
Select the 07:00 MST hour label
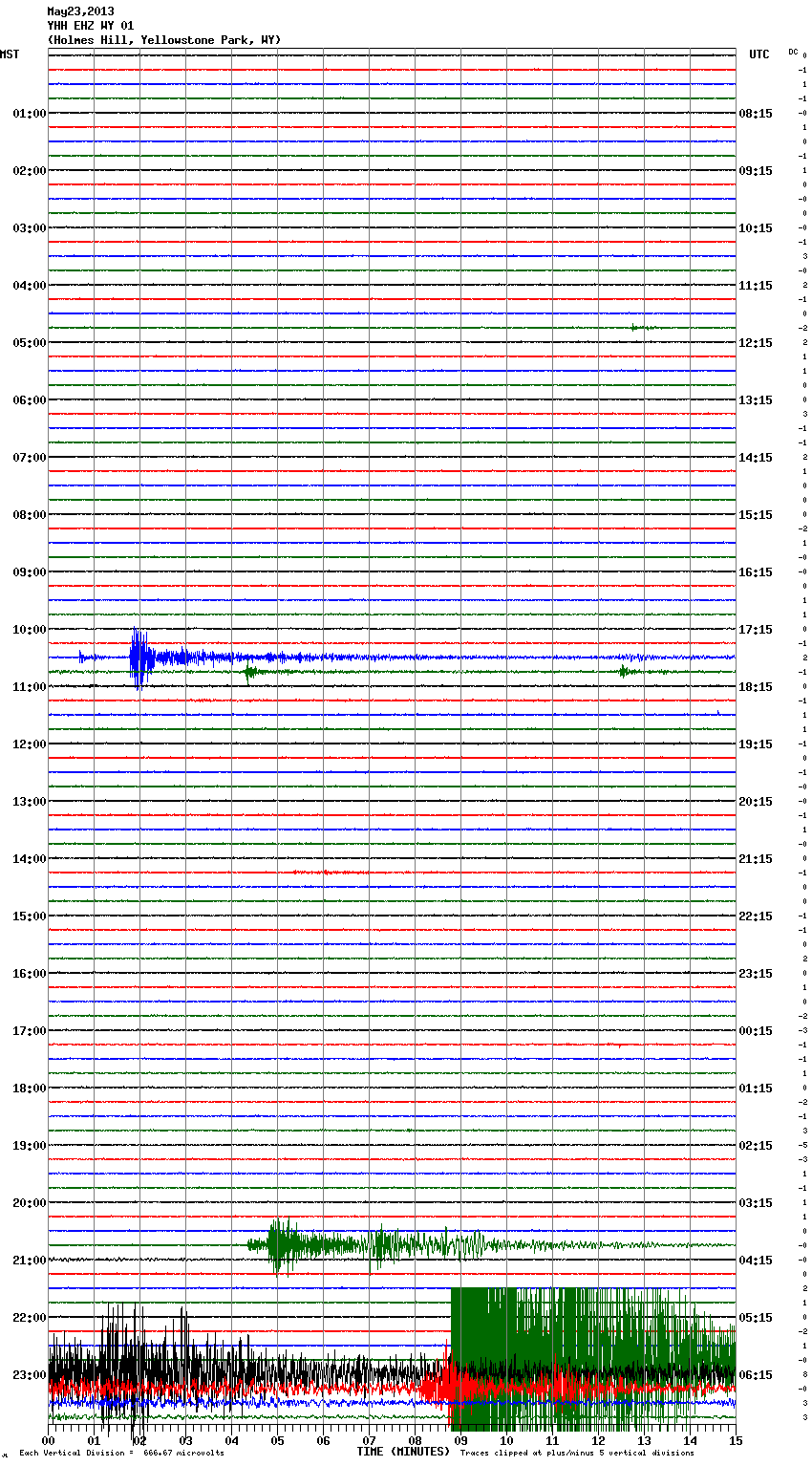[30, 458]
